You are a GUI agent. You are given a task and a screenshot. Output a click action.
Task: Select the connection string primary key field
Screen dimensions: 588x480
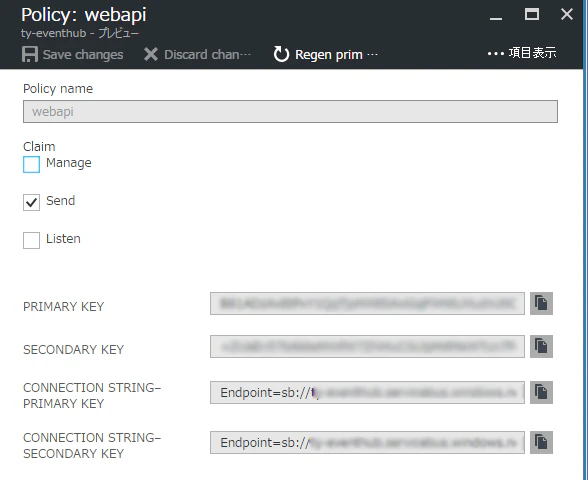[x=367, y=393]
